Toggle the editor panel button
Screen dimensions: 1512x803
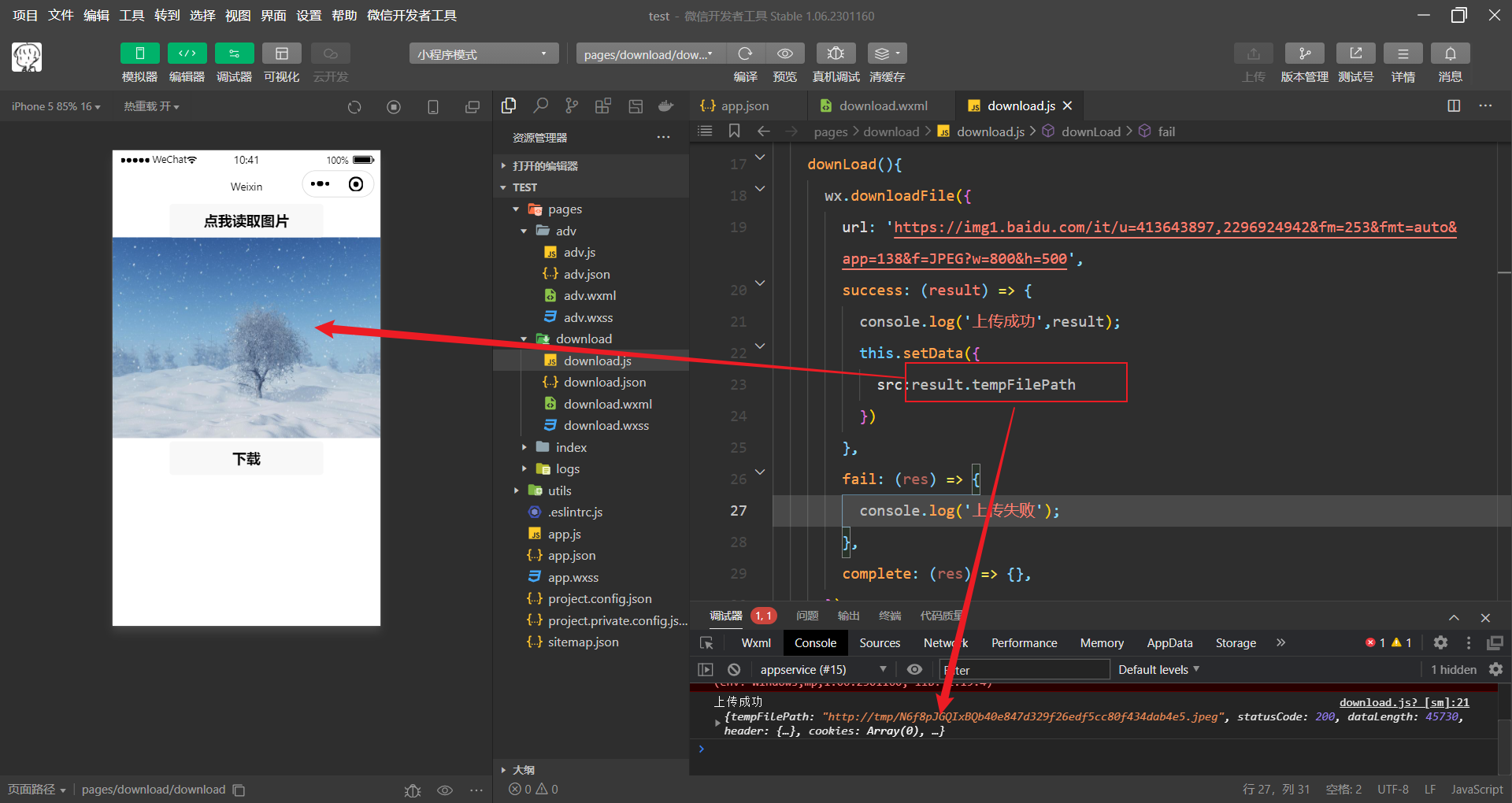click(x=187, y=54)
